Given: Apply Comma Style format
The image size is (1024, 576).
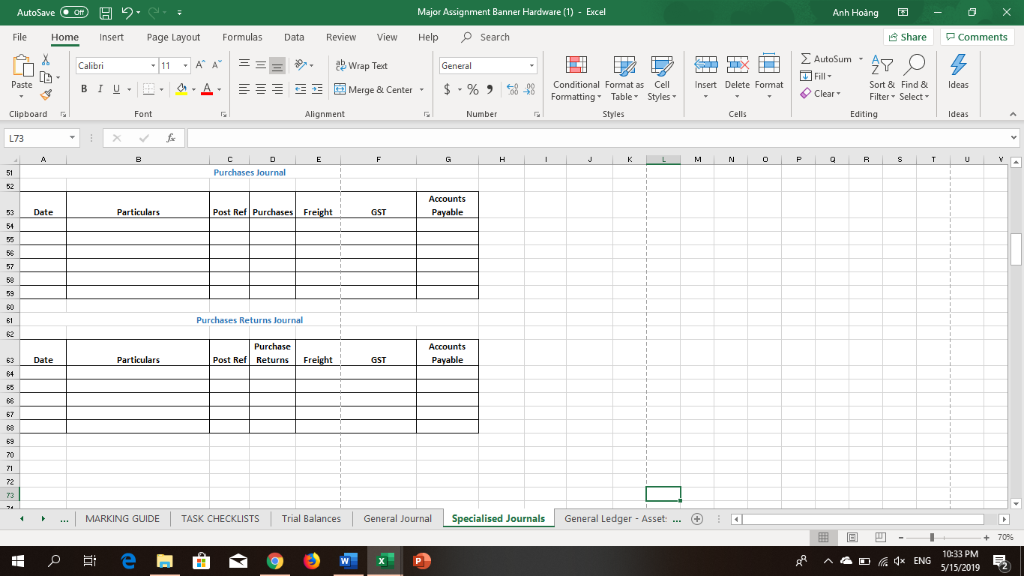Looking at the screenshot, I should tap(490, 89).
